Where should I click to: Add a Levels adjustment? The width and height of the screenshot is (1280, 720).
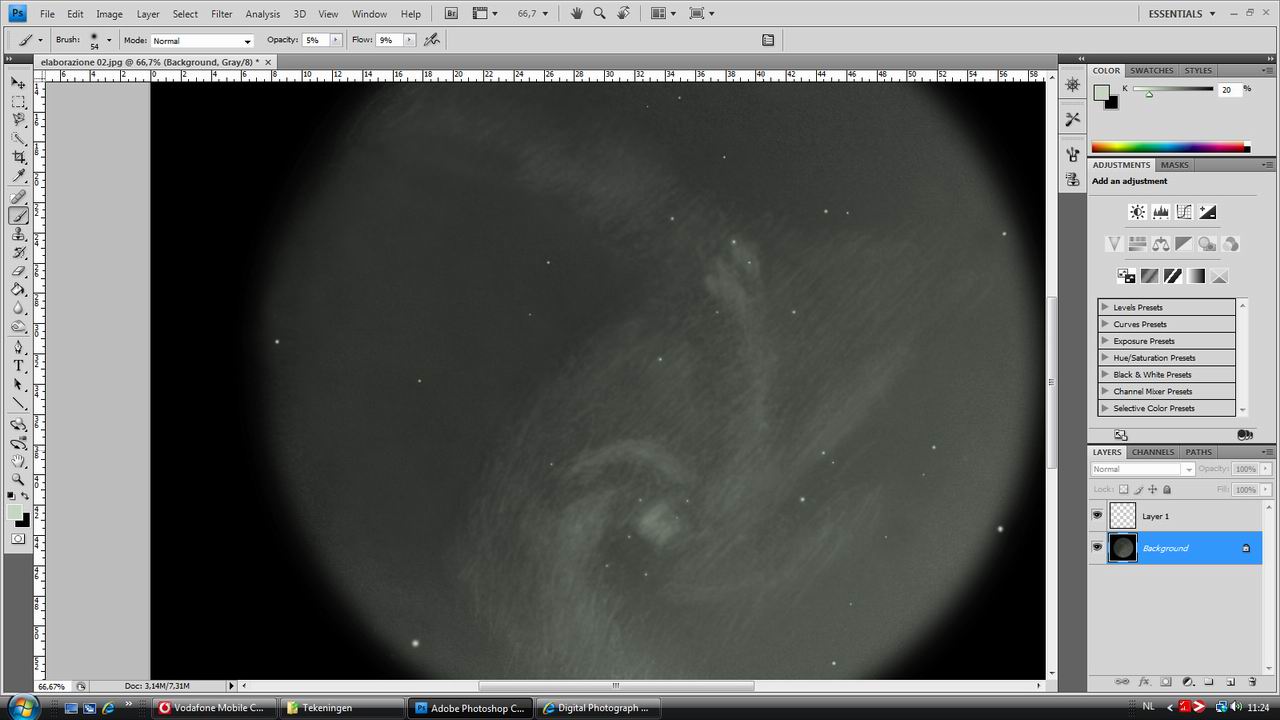[x=1161, y=212]
